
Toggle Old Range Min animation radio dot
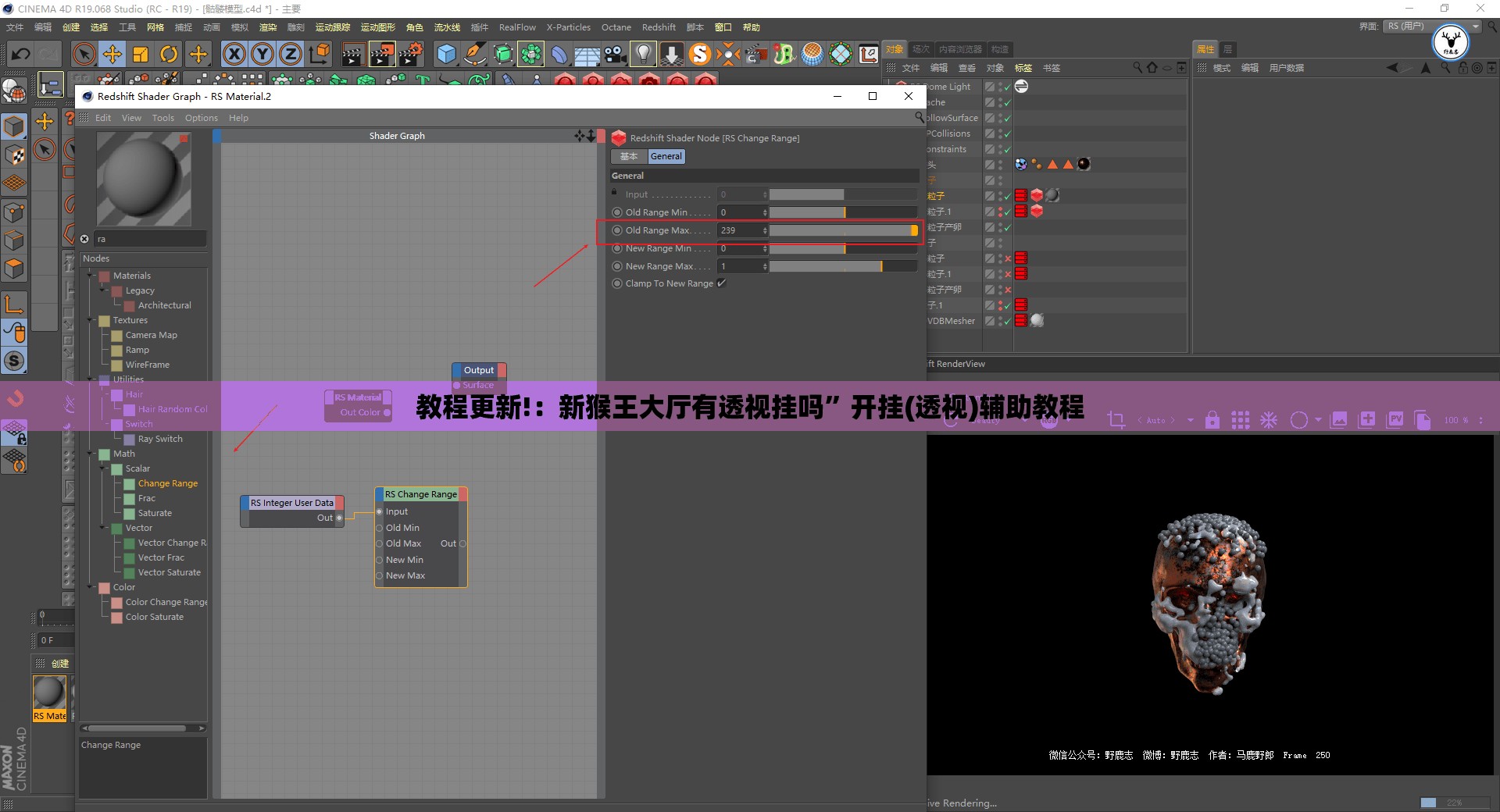pyautogui.click(x=617, y=212)
